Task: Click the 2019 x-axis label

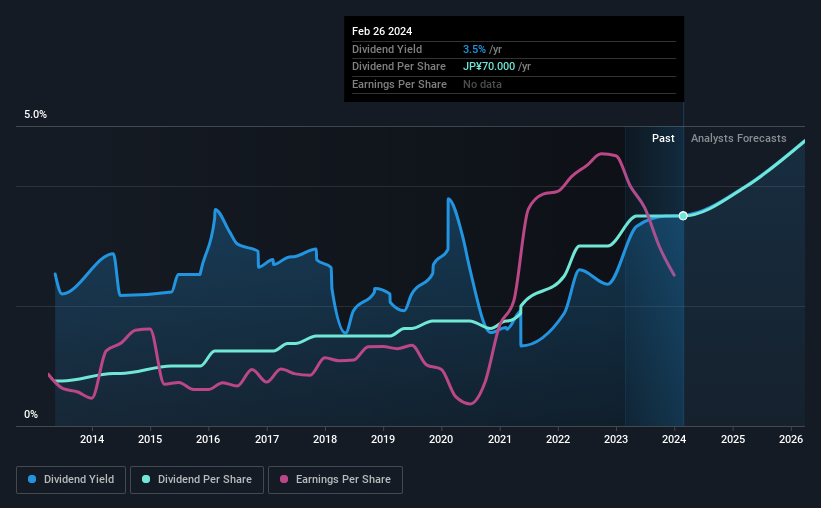Action: pyautogui.click(x=383, y=439)
